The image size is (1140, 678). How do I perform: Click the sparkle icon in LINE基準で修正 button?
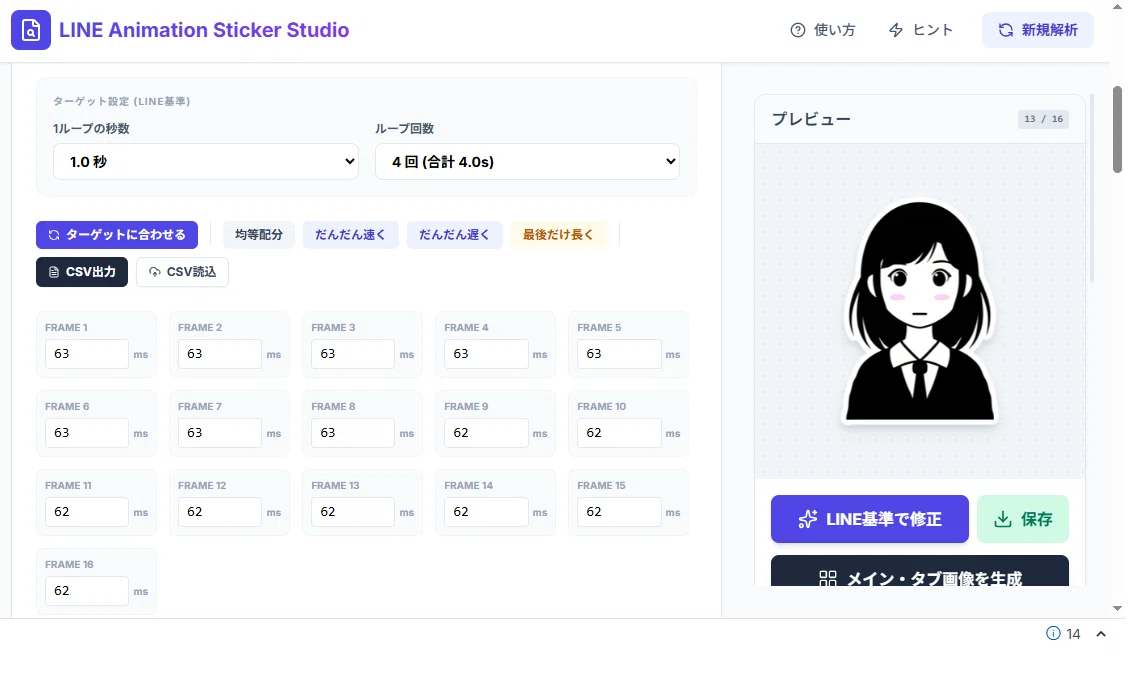[808, 519]
